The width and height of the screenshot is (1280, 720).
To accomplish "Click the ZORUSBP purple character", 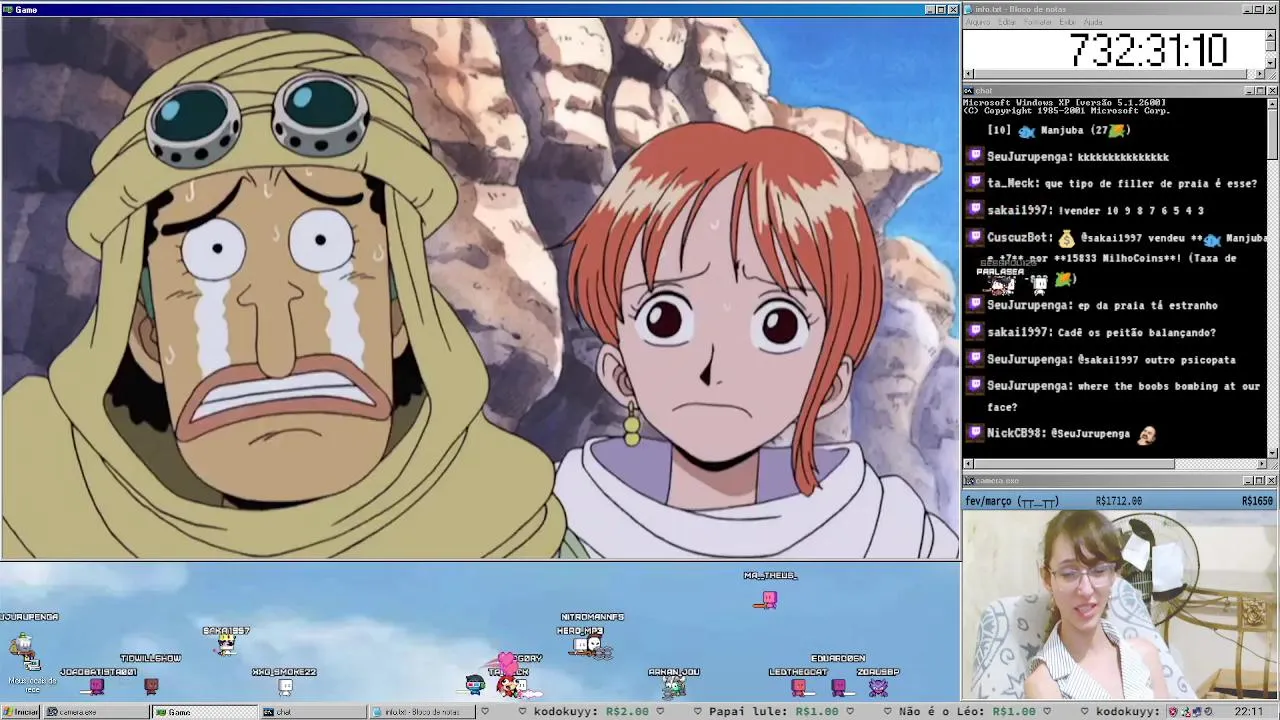I will click(x=878, y=687).
